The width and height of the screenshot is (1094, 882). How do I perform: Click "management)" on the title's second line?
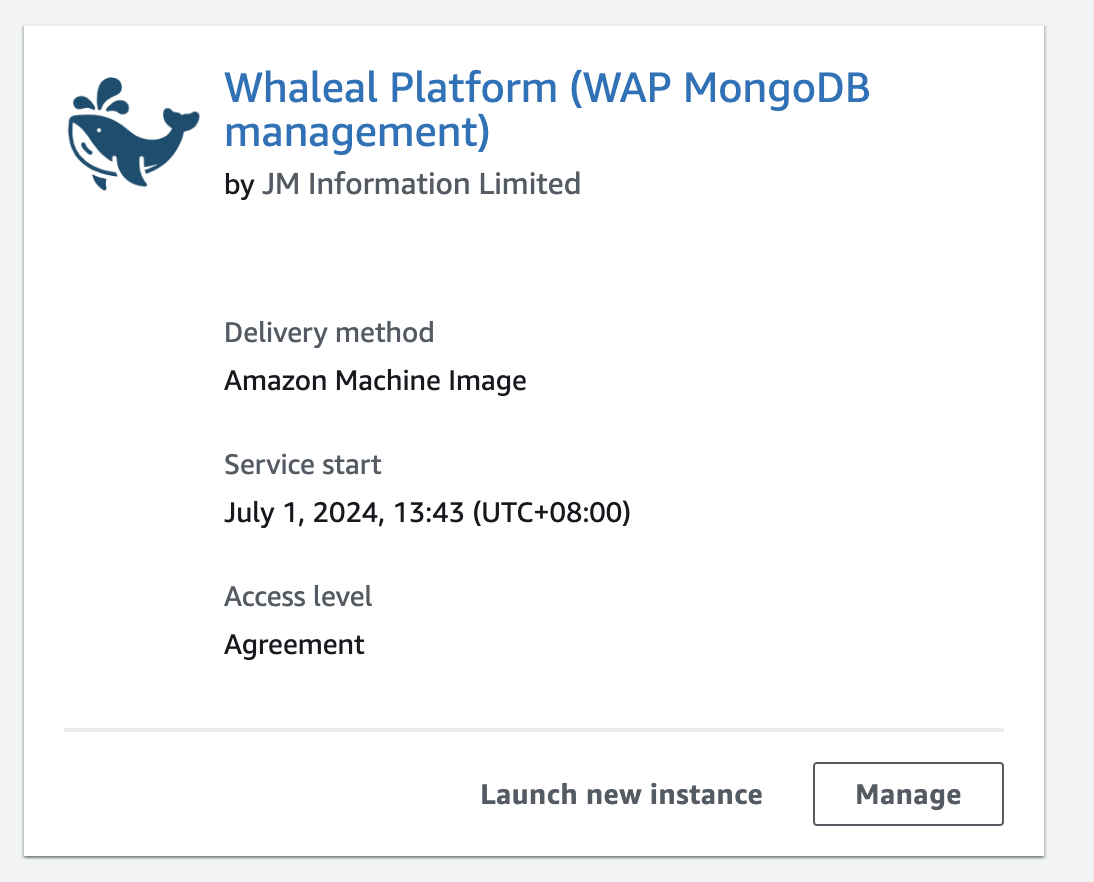(x=357, y=132)
